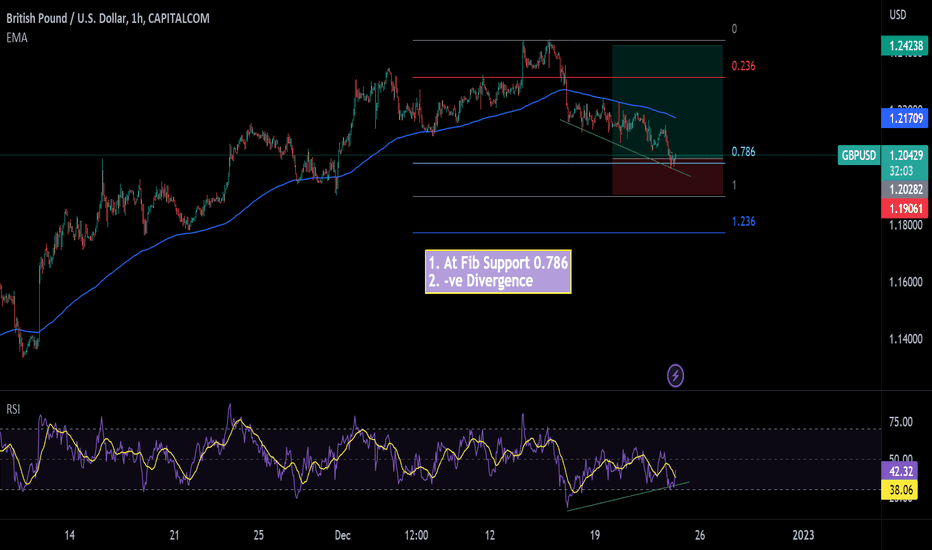Click the 38.06 yellow RSI average label
The image size is (932, 550).
899,490
